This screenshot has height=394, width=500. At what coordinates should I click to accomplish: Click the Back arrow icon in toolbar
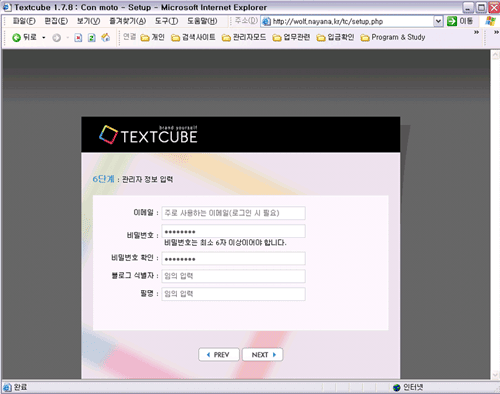pyautogui.click(x=16, y=38)
